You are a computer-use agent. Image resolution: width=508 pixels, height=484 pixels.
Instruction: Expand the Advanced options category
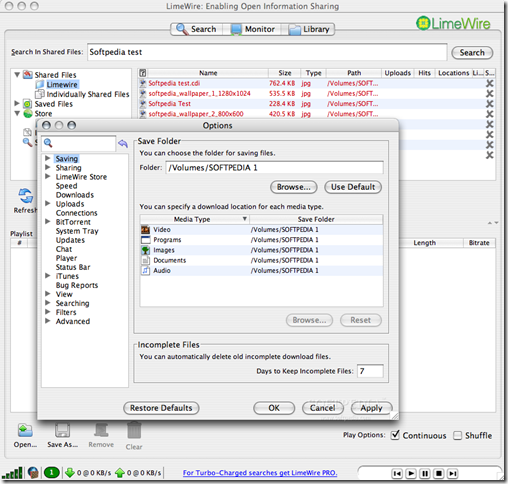coord(48,321)
